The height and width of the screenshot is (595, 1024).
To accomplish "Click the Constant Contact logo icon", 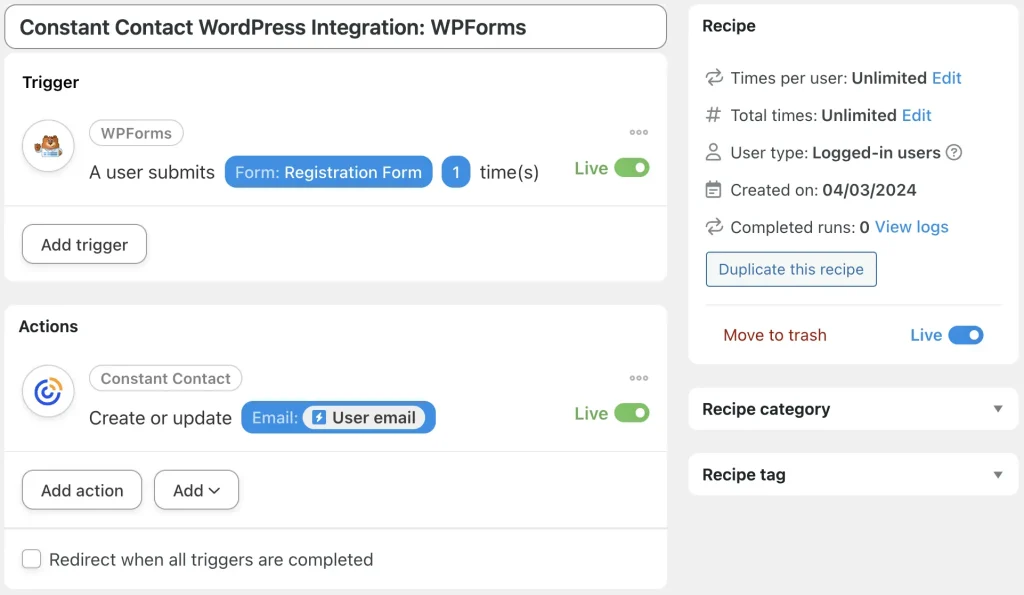I will [x=47, y=392].
